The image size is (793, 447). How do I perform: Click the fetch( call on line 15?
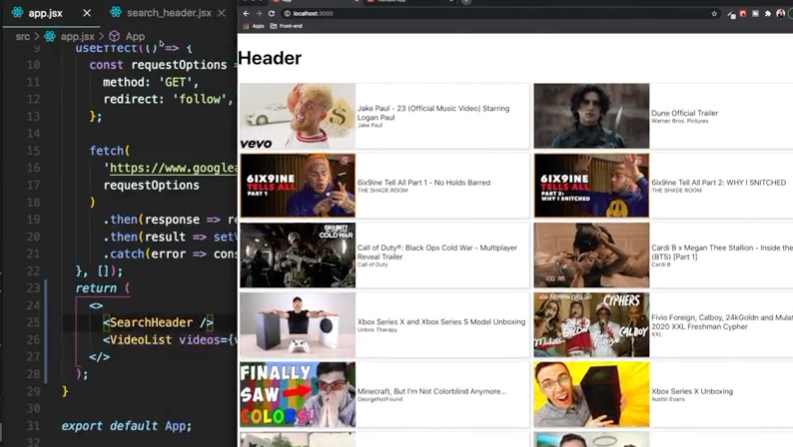[x=110, y=151]
